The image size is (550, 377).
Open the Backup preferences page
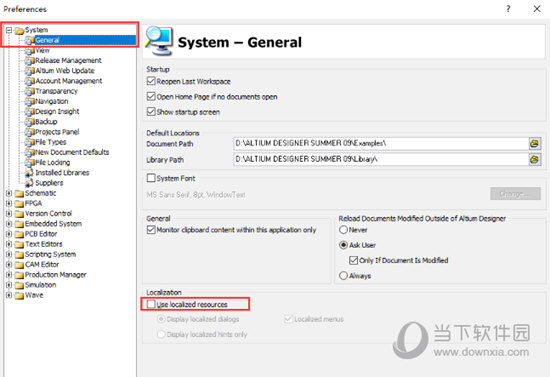[46, 122]
